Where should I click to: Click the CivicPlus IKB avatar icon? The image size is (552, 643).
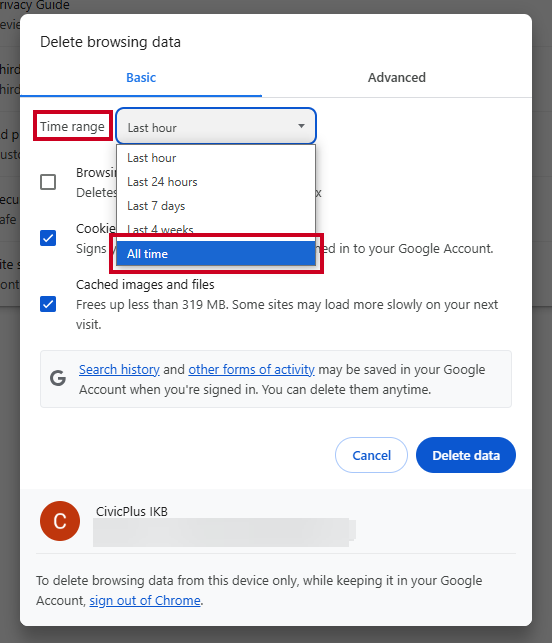60,521
